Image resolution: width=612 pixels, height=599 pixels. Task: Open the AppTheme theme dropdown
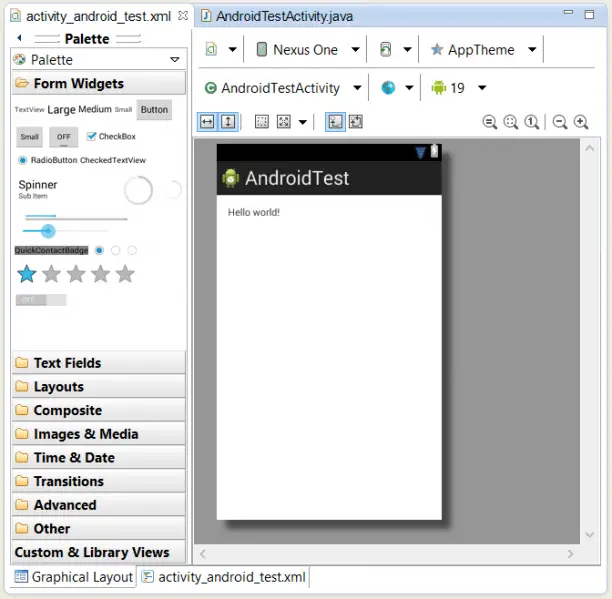pos(482,50)
